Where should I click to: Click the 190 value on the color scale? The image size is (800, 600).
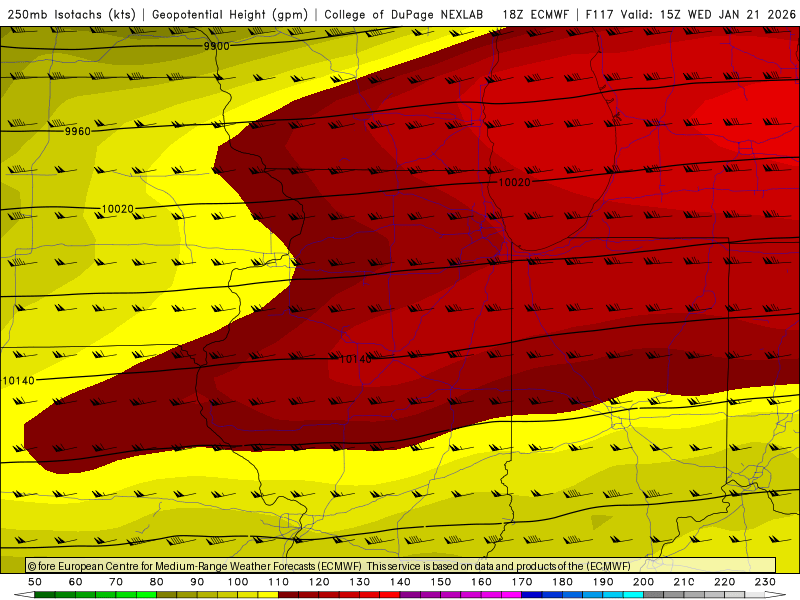(603, 582)
